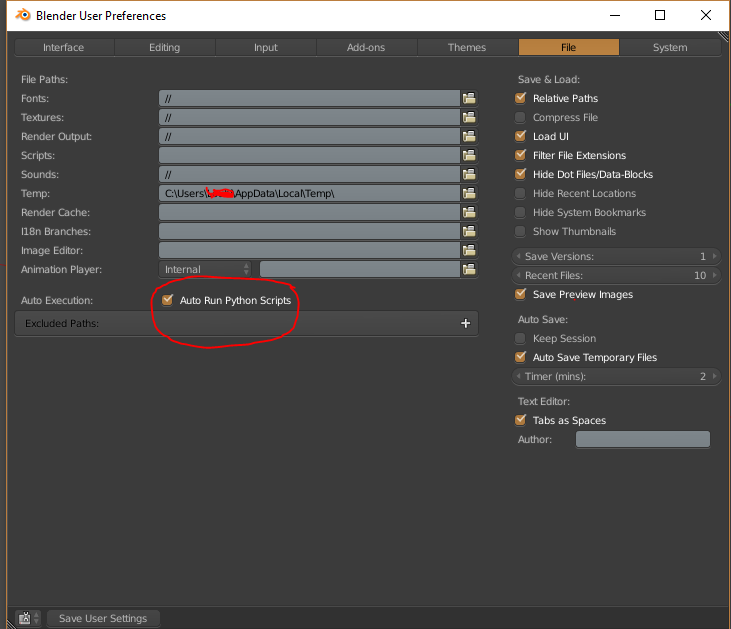This screenshot has height=629, width=731.
Task: Switch to Interface tab
Action: pos(64,47)
